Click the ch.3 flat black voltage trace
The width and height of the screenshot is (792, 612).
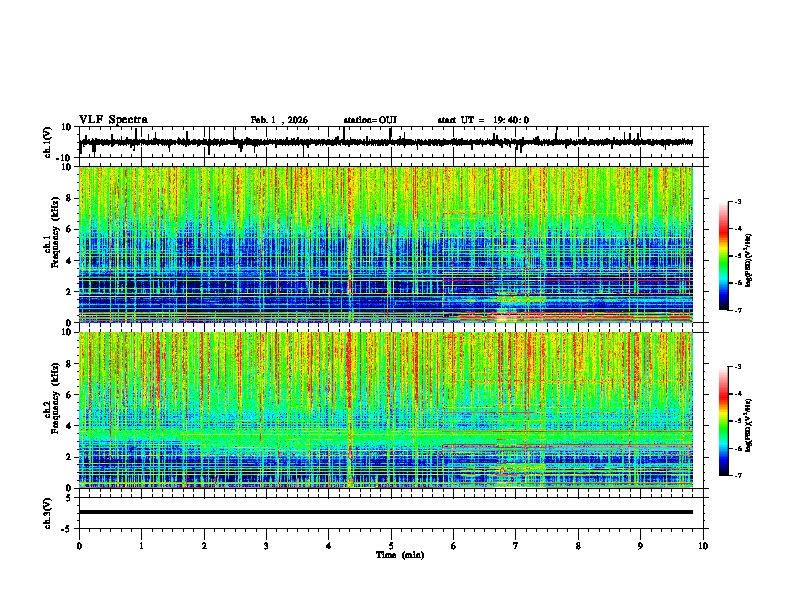point(386,512)
